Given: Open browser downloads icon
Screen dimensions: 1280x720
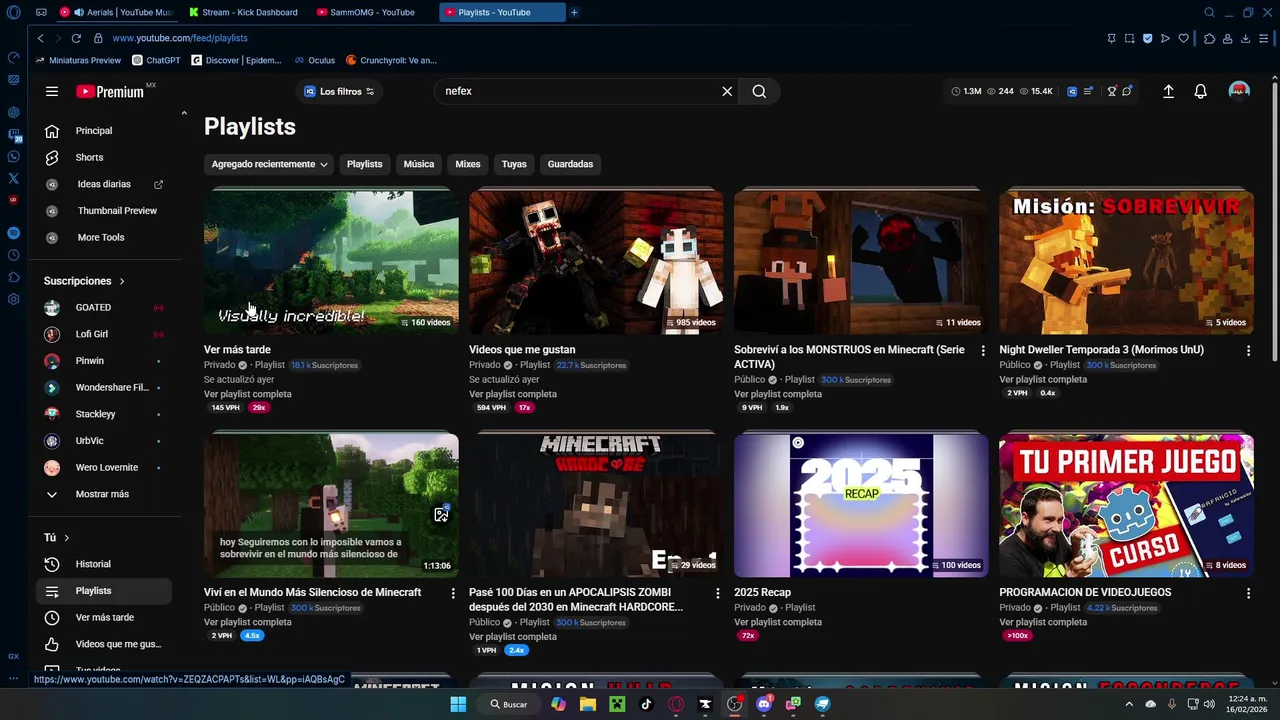Looking at the screenshot, I should [1245, 38].
